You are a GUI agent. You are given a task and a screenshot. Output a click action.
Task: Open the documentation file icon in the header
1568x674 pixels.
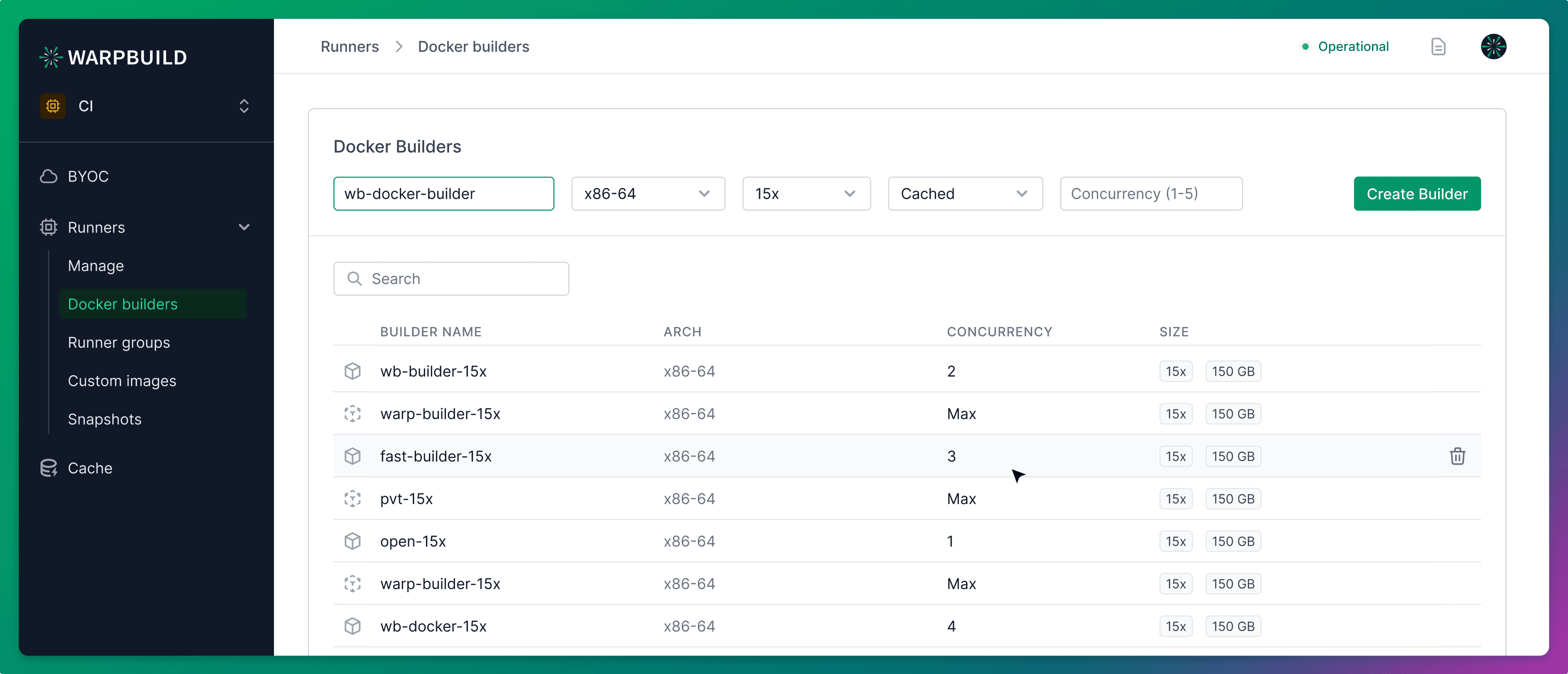point(1438,46)
